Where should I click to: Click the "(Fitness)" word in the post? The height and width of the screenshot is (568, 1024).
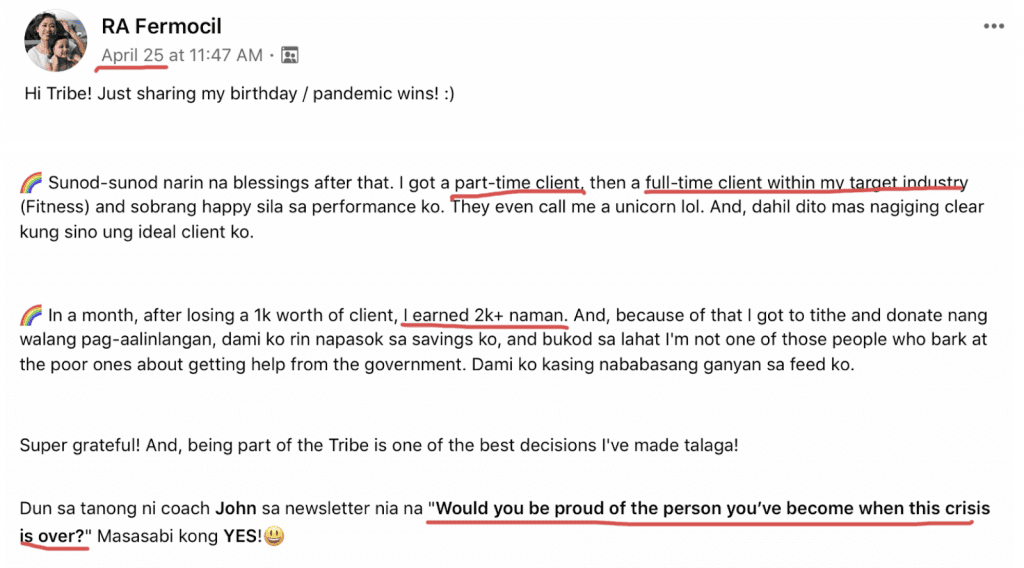coord(55,208)
